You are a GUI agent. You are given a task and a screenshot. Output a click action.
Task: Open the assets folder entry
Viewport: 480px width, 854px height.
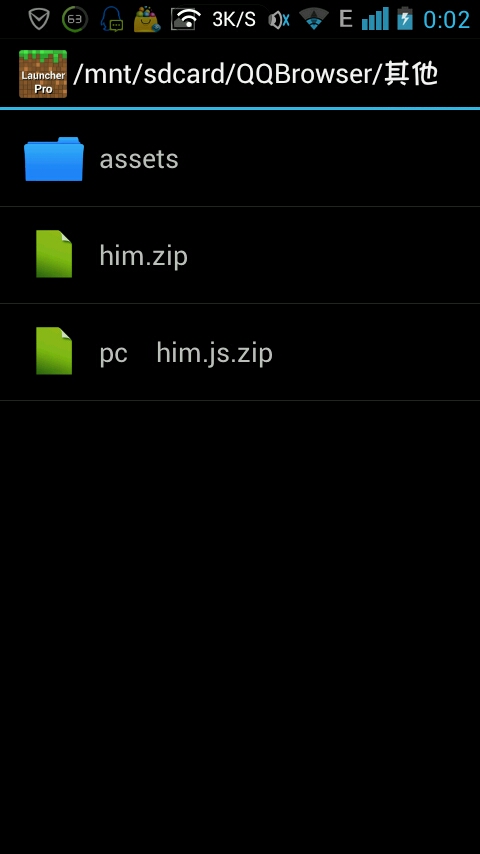click(x=240, y=158)
